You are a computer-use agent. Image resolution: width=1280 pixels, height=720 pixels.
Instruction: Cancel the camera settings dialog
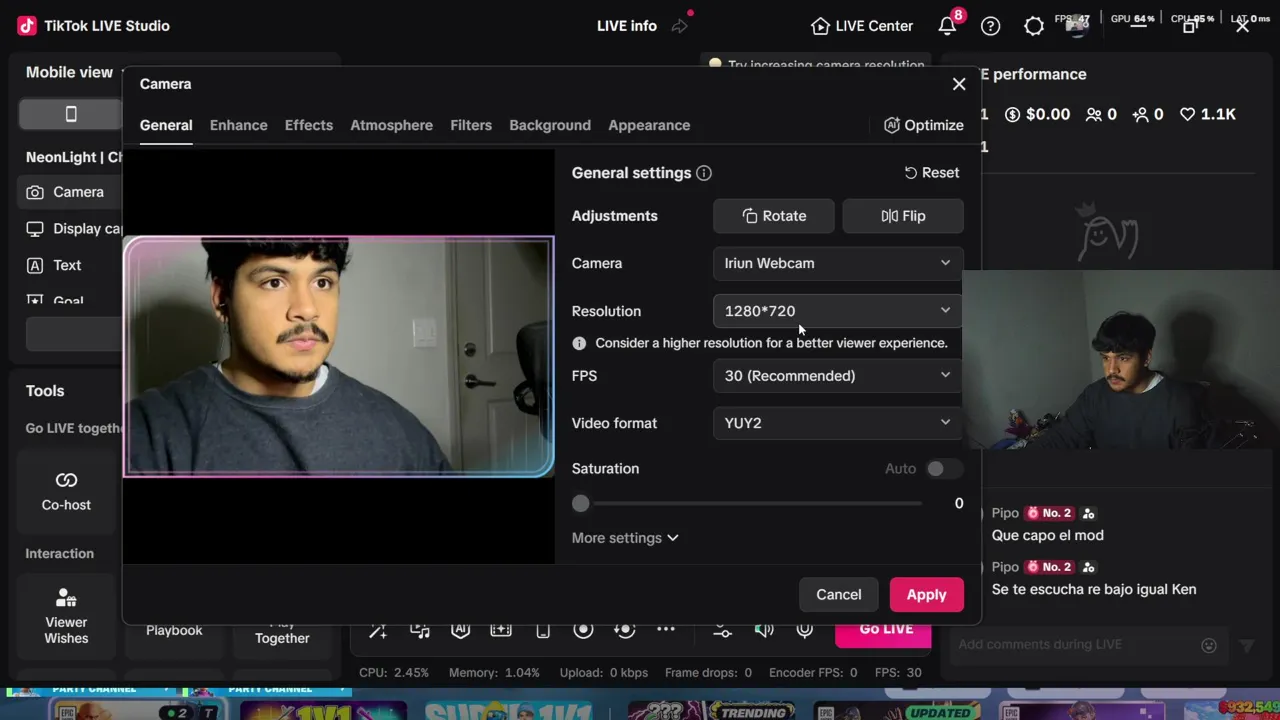point(838,595)
